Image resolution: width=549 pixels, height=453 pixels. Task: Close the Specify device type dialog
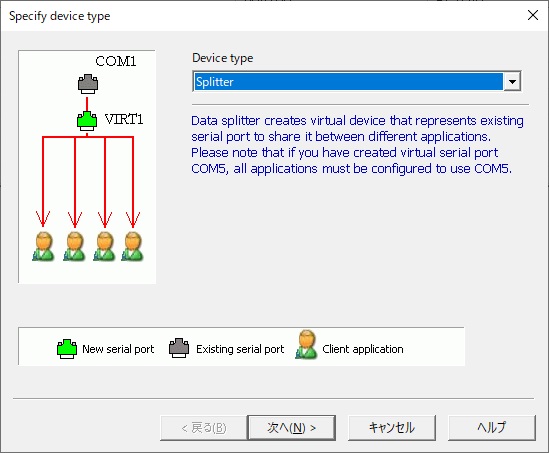[533, 15]
